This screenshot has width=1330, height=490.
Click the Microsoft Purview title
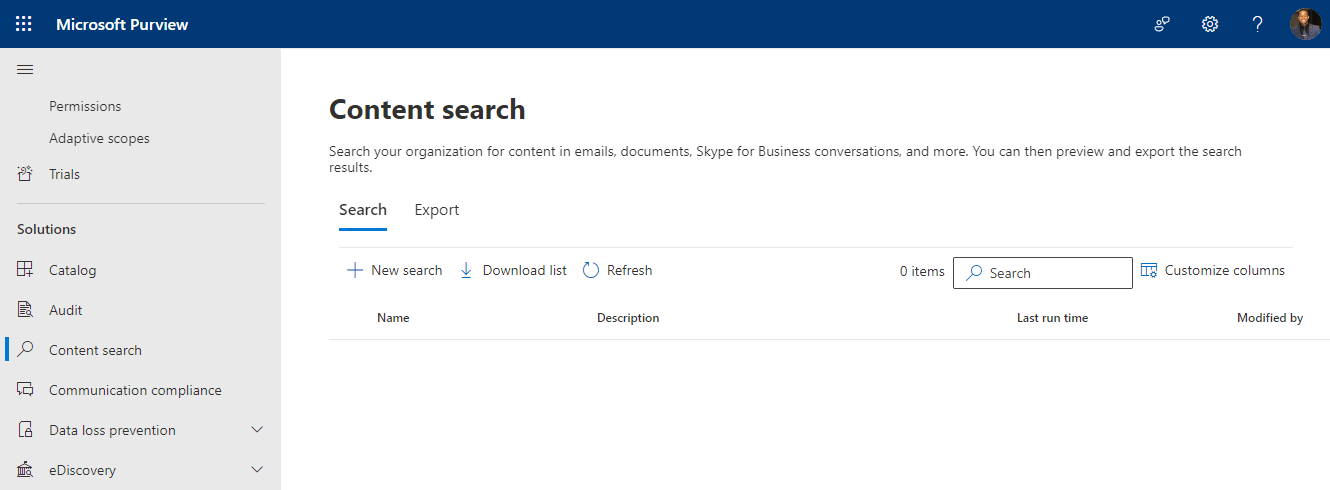tap(122, 24)
